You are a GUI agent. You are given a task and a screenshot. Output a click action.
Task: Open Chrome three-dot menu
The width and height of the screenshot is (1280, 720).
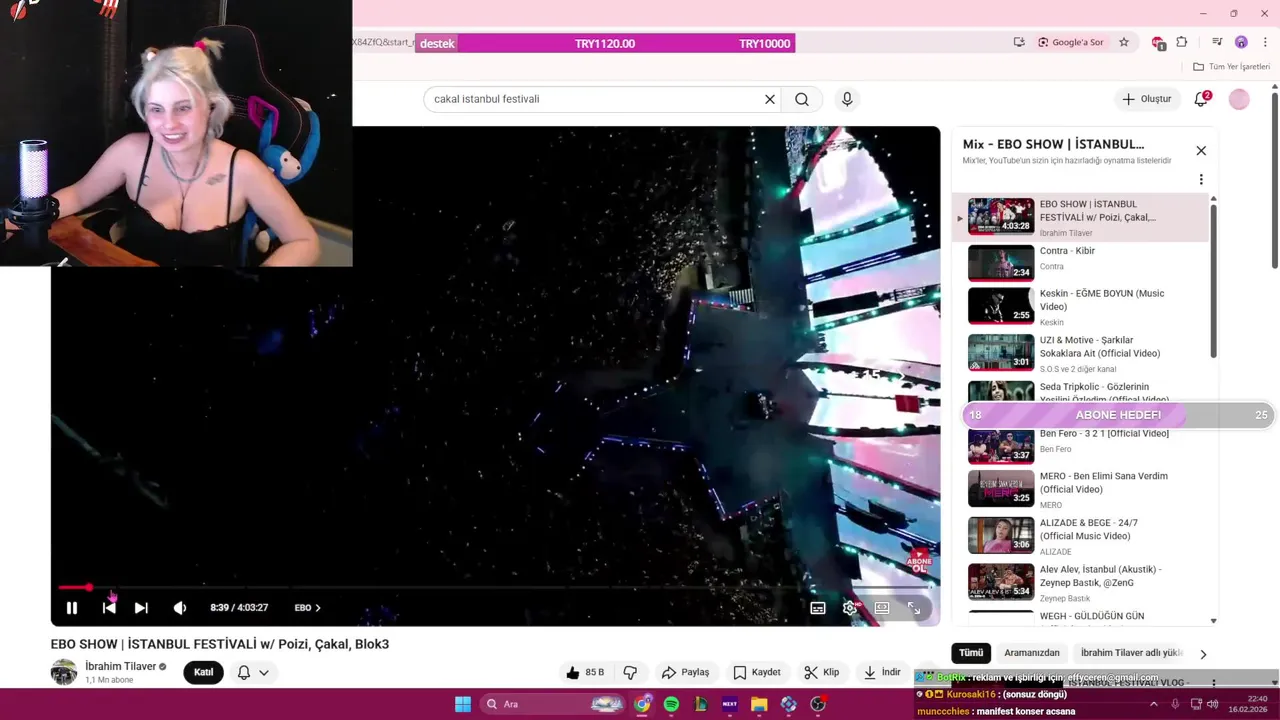pos(1265,42)
